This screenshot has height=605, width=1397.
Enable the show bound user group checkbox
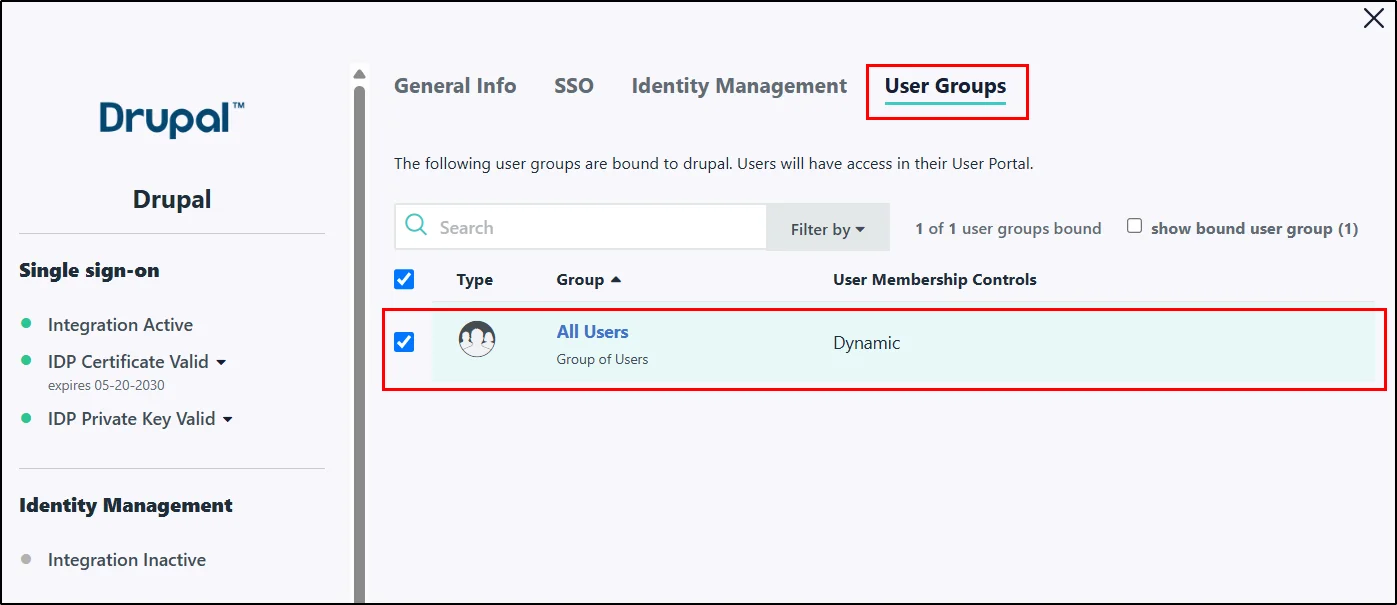tap(1135, 226)
